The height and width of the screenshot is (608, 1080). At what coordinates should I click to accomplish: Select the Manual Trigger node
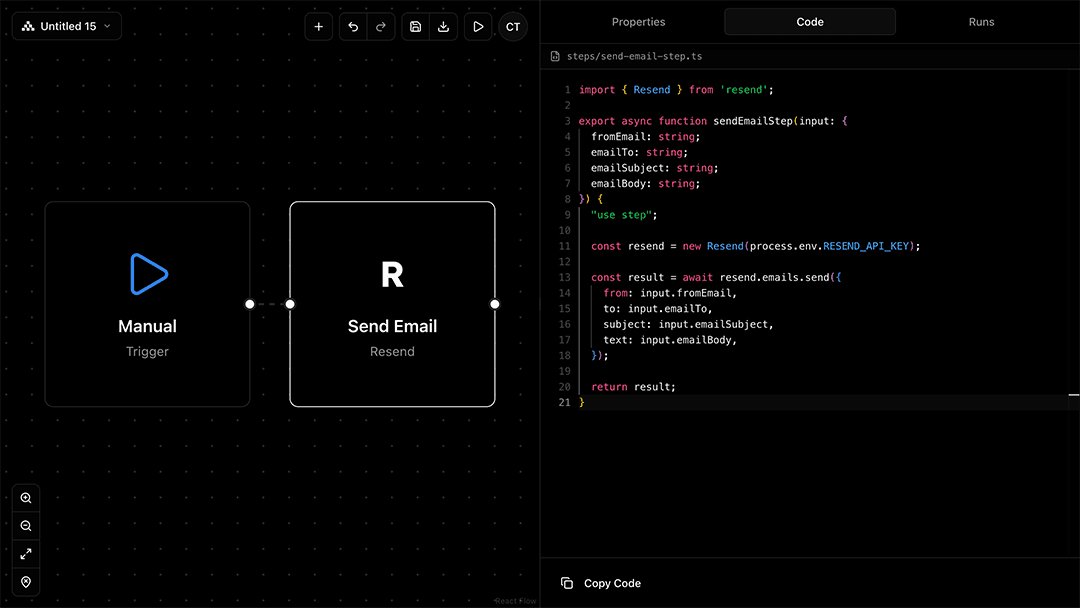point(147,304)
